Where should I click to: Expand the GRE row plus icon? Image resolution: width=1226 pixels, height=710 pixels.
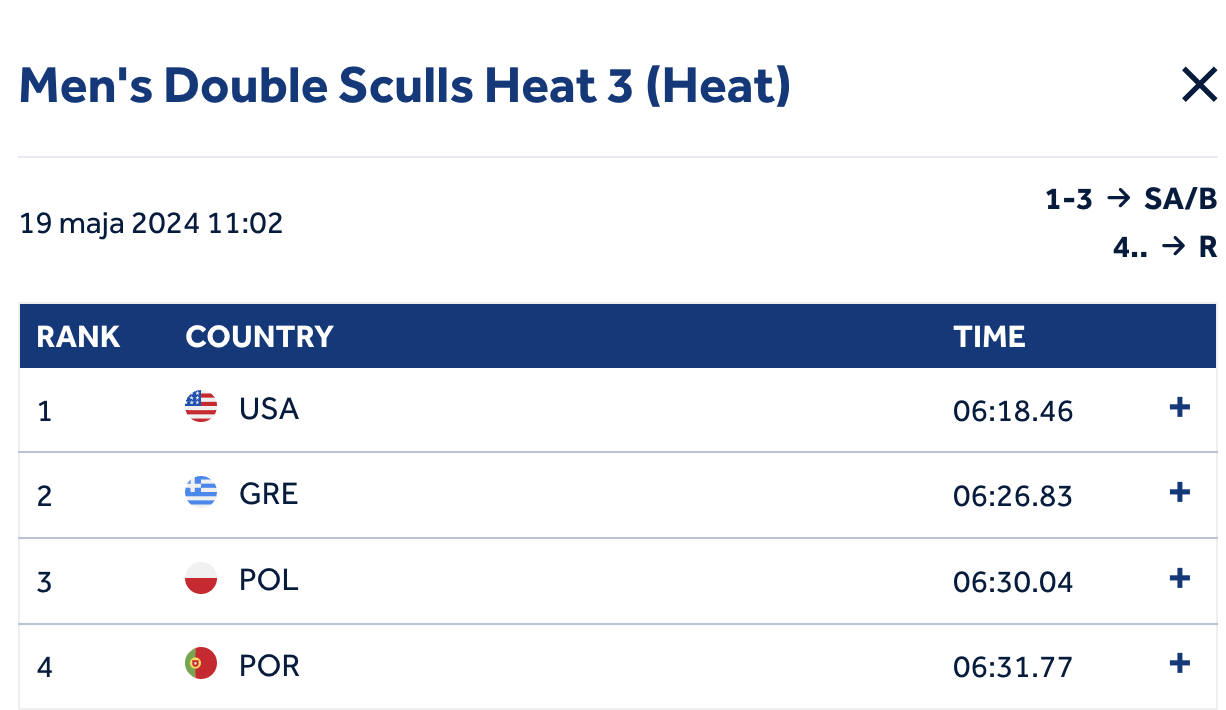coord(1180,493)
